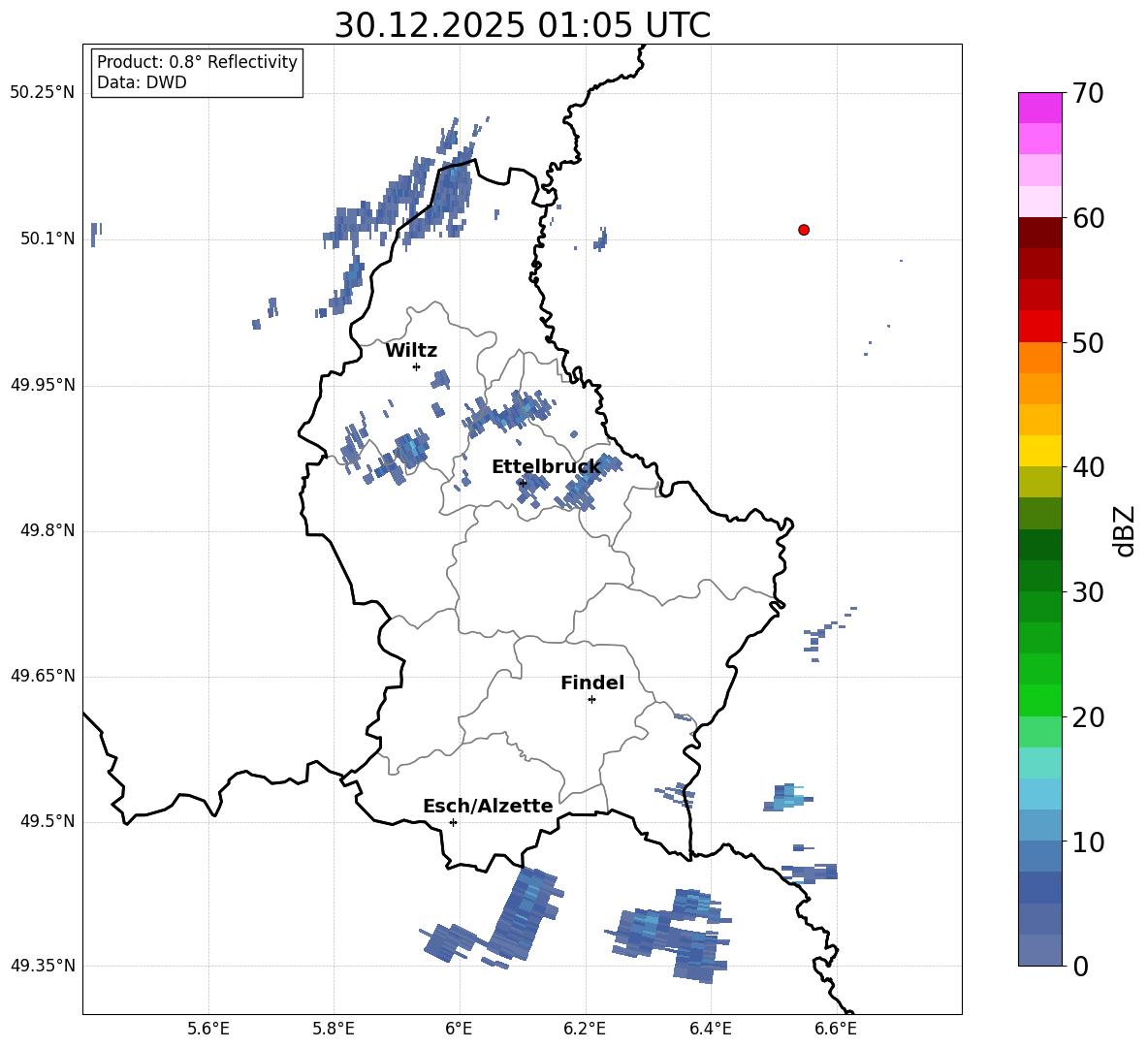Click the yellow colorbar segment at 40
The height and width of the screenshot is (1048, 1148).
[1040, 451]
